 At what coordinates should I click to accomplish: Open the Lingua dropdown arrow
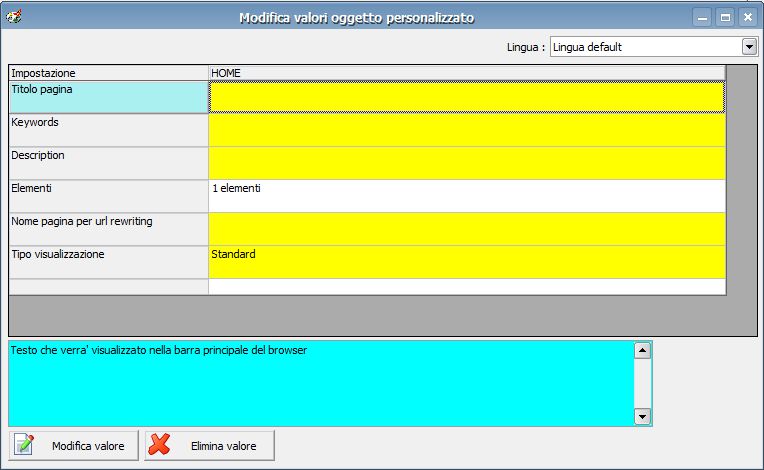pyautogui.click(x=749, y=47)
